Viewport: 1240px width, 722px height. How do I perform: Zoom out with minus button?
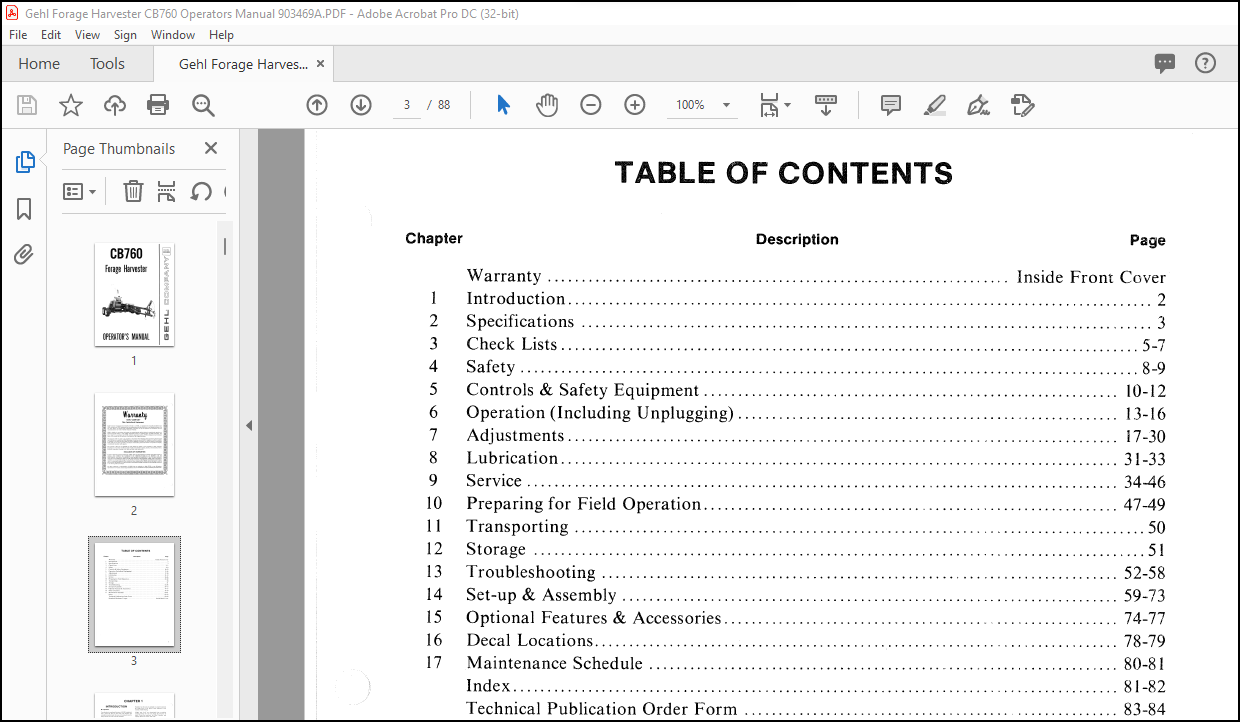coord(591,105)
